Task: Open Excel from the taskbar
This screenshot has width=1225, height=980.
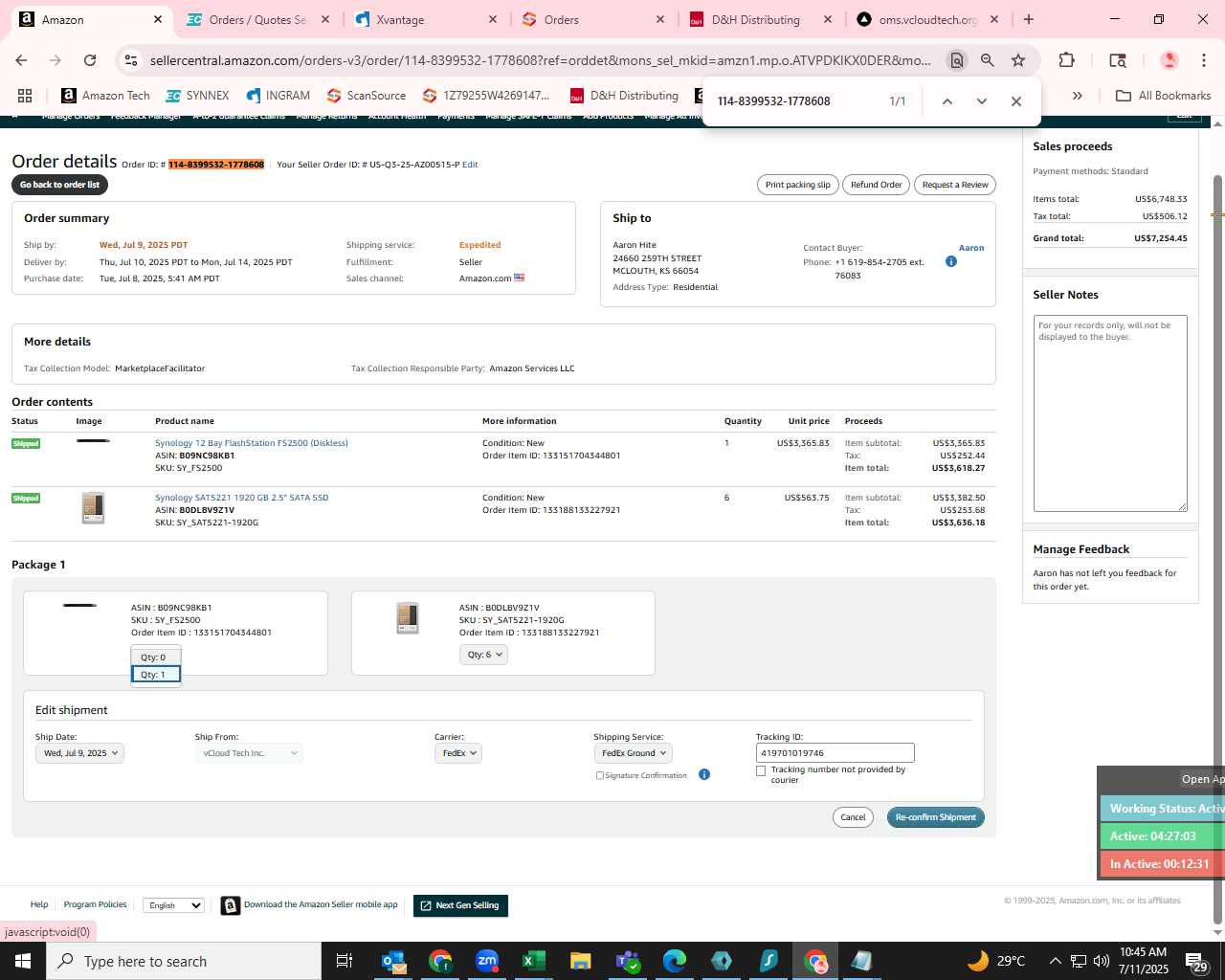Action: coord(534,961)
